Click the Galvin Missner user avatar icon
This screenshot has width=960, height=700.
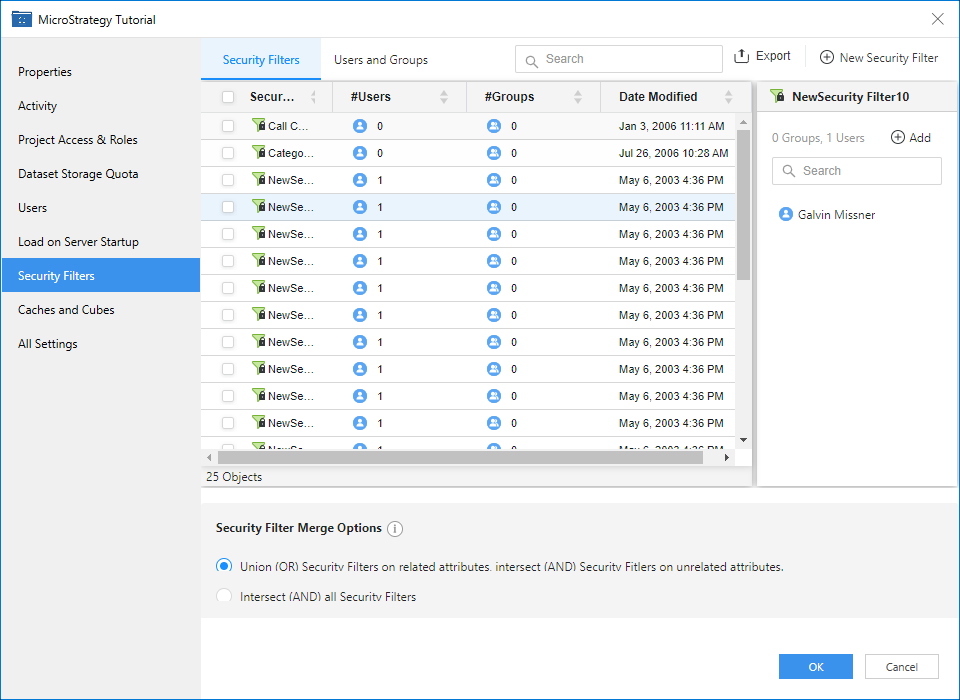(x=785, y=214)
